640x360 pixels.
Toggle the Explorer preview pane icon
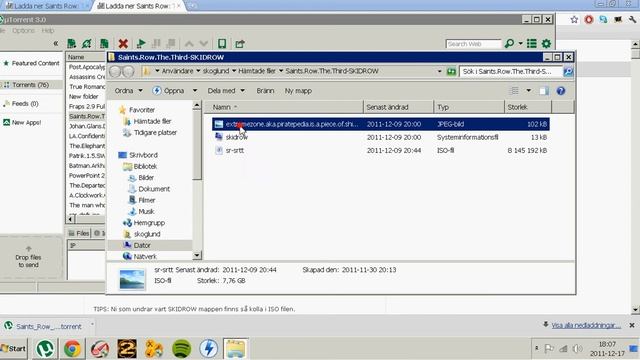coord(544,91)
